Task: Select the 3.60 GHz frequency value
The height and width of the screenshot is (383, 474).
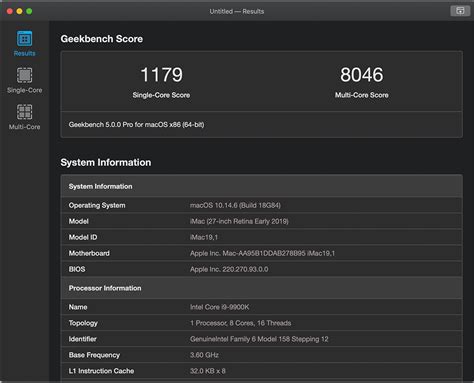Action: [x=204, y=355]
